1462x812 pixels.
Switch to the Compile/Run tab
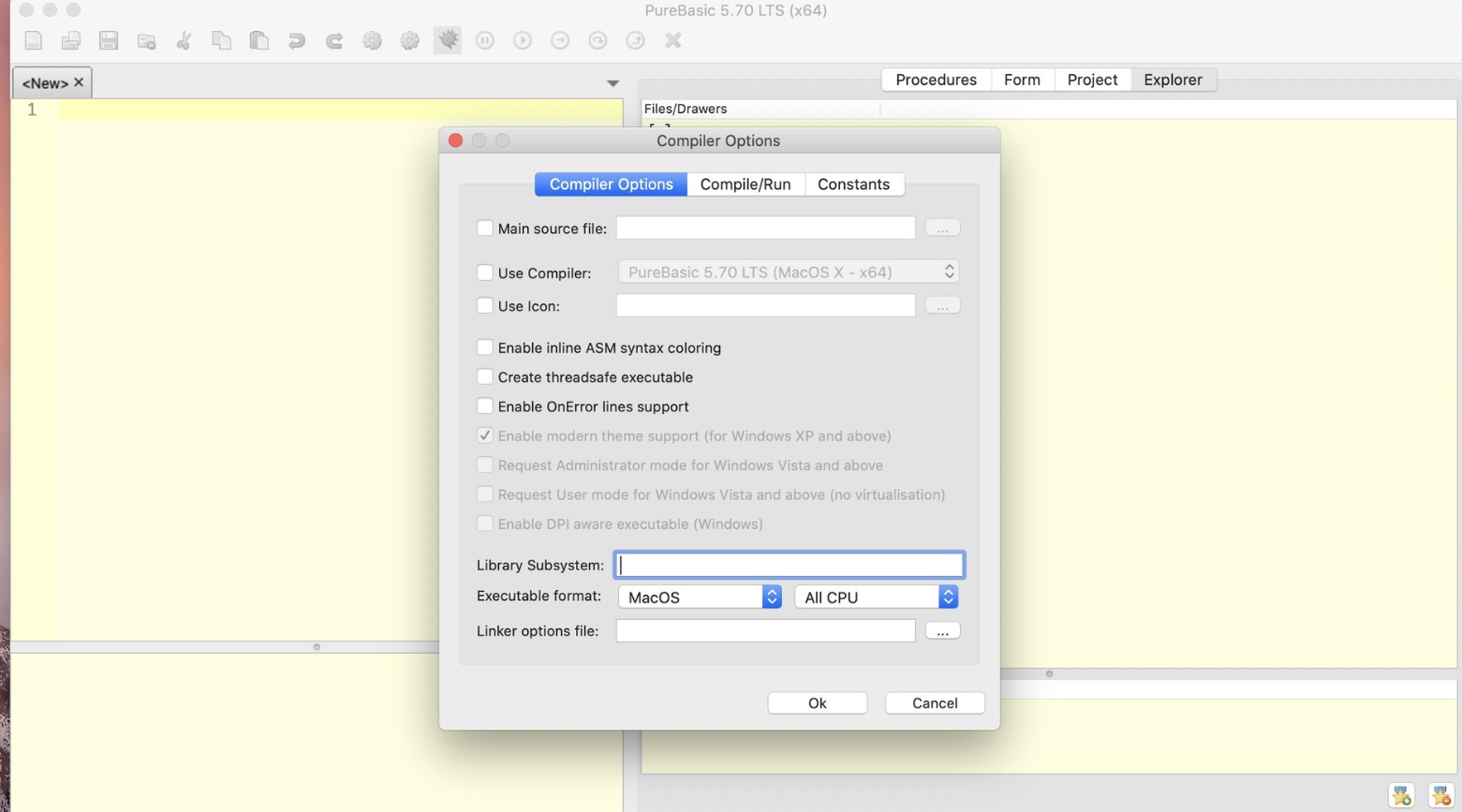click(745, 185)
